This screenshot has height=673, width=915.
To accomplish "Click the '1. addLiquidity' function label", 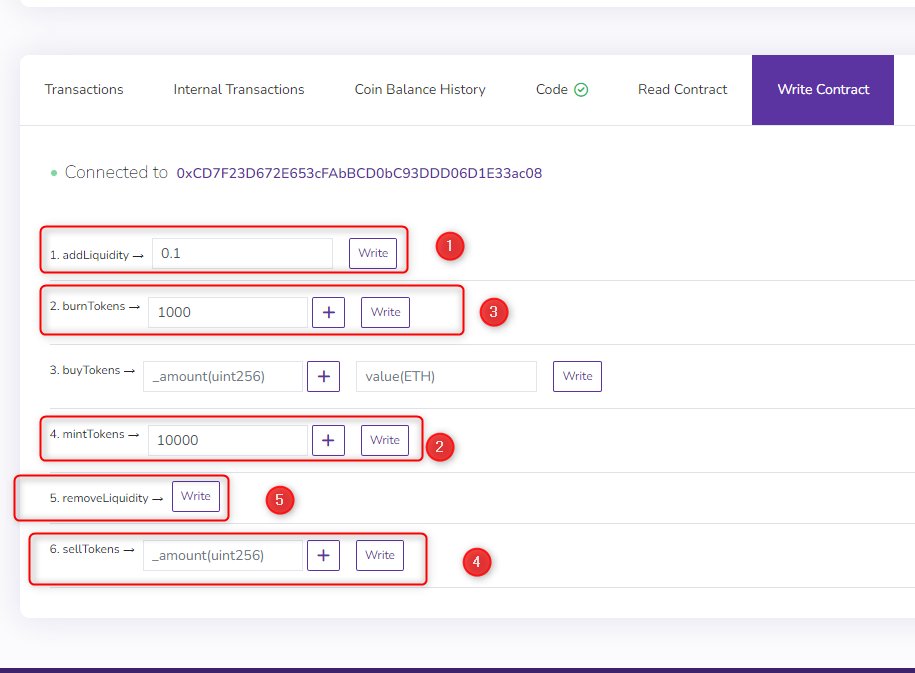I will (x=89, y=255).
